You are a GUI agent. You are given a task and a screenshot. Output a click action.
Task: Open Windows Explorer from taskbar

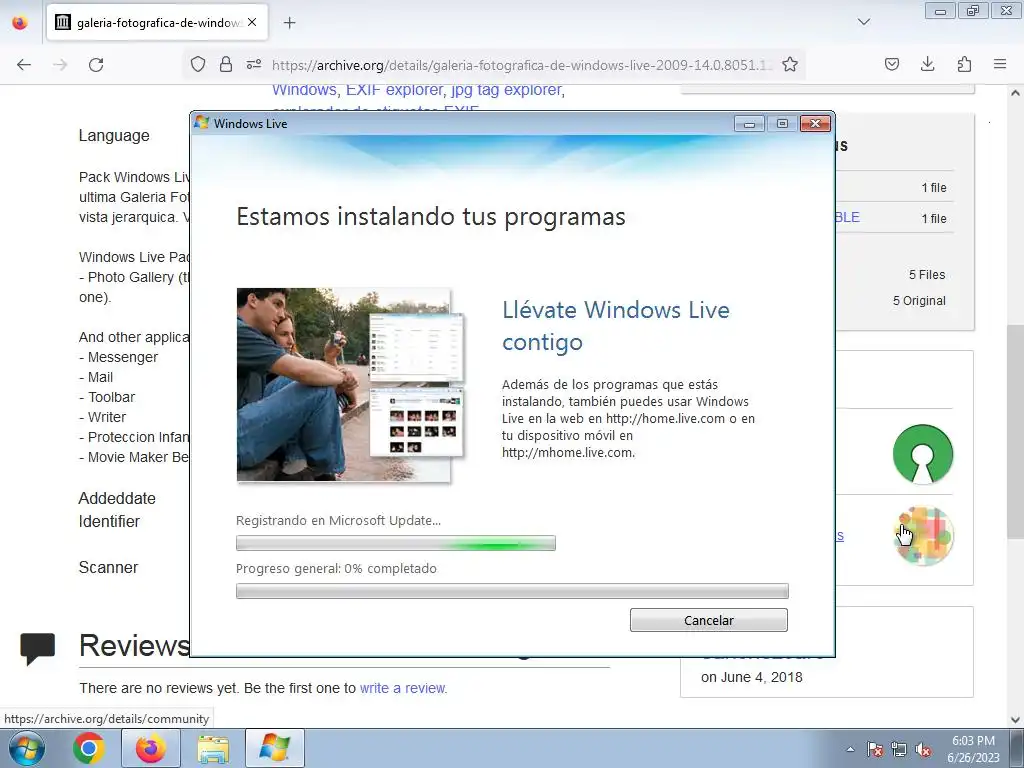tap(213, 748)
